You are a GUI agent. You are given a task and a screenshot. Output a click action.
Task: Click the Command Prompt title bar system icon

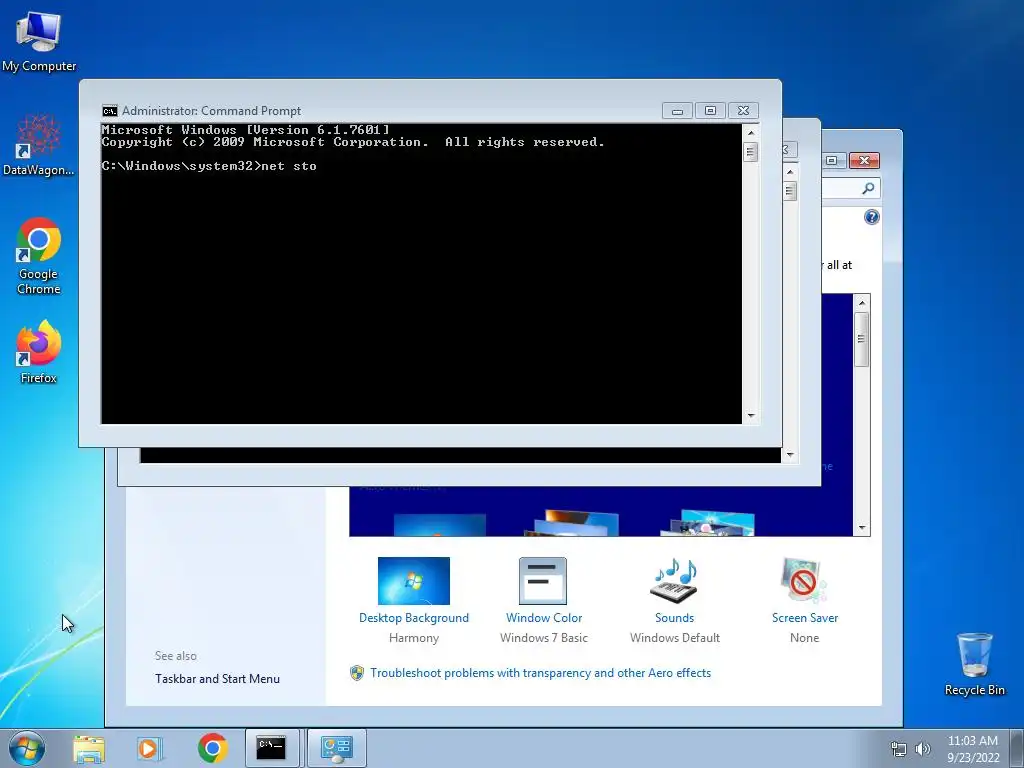110,110
